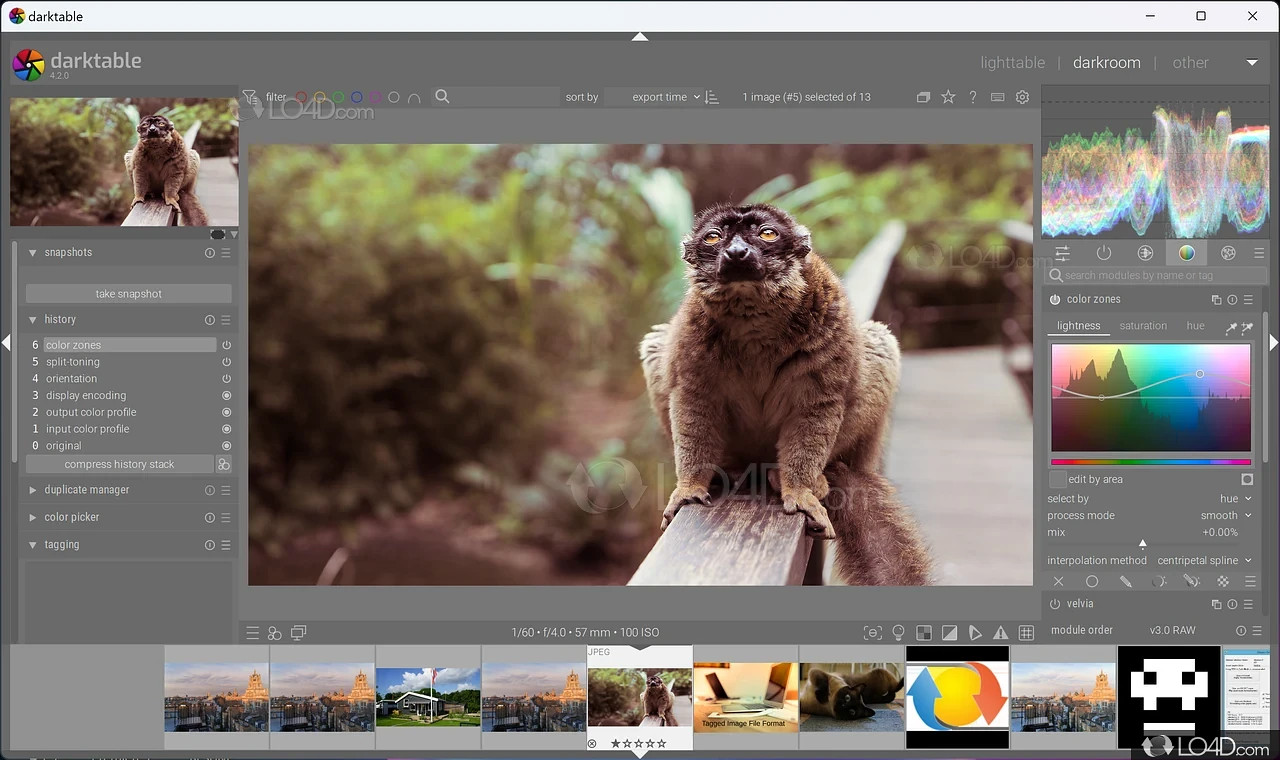Select the lightness tab
This screenshot has height=760, width=1280.
point(1078,326)
